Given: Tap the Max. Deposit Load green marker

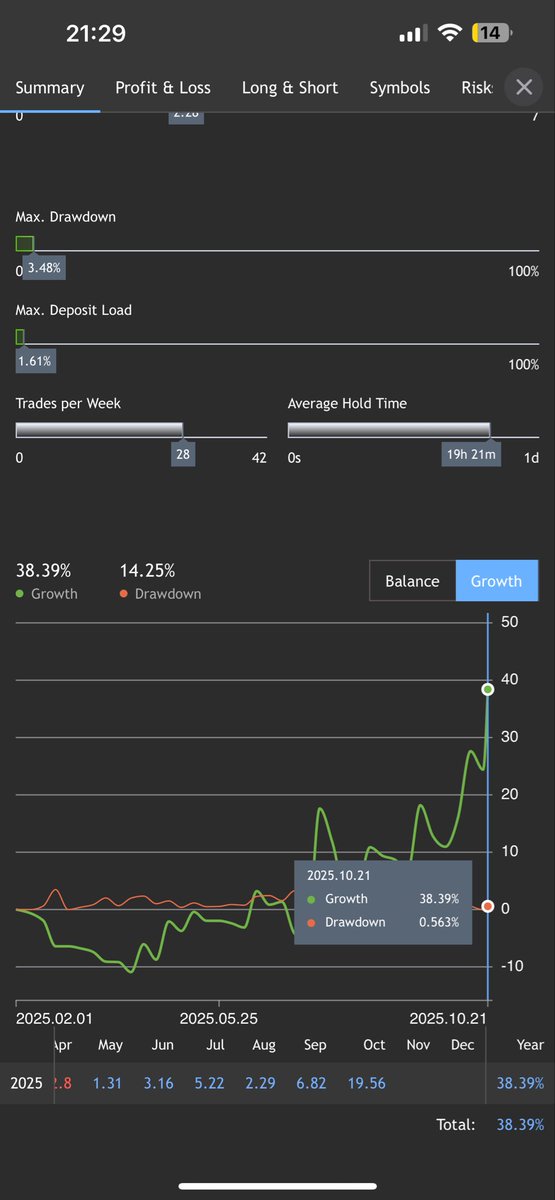Looking at the screenshot, I should click(x=20, y=337).
